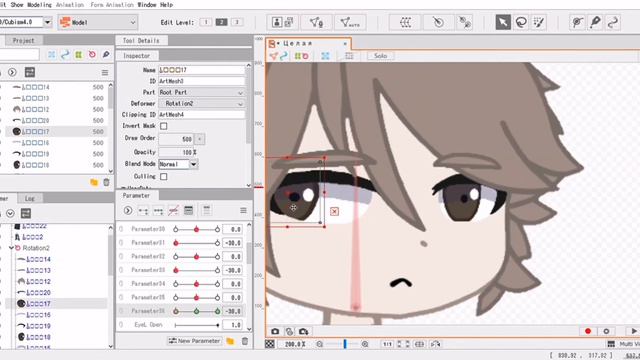Click Eye L Open parameter slider
640x360 pixels.
click(x=196, y=325)
